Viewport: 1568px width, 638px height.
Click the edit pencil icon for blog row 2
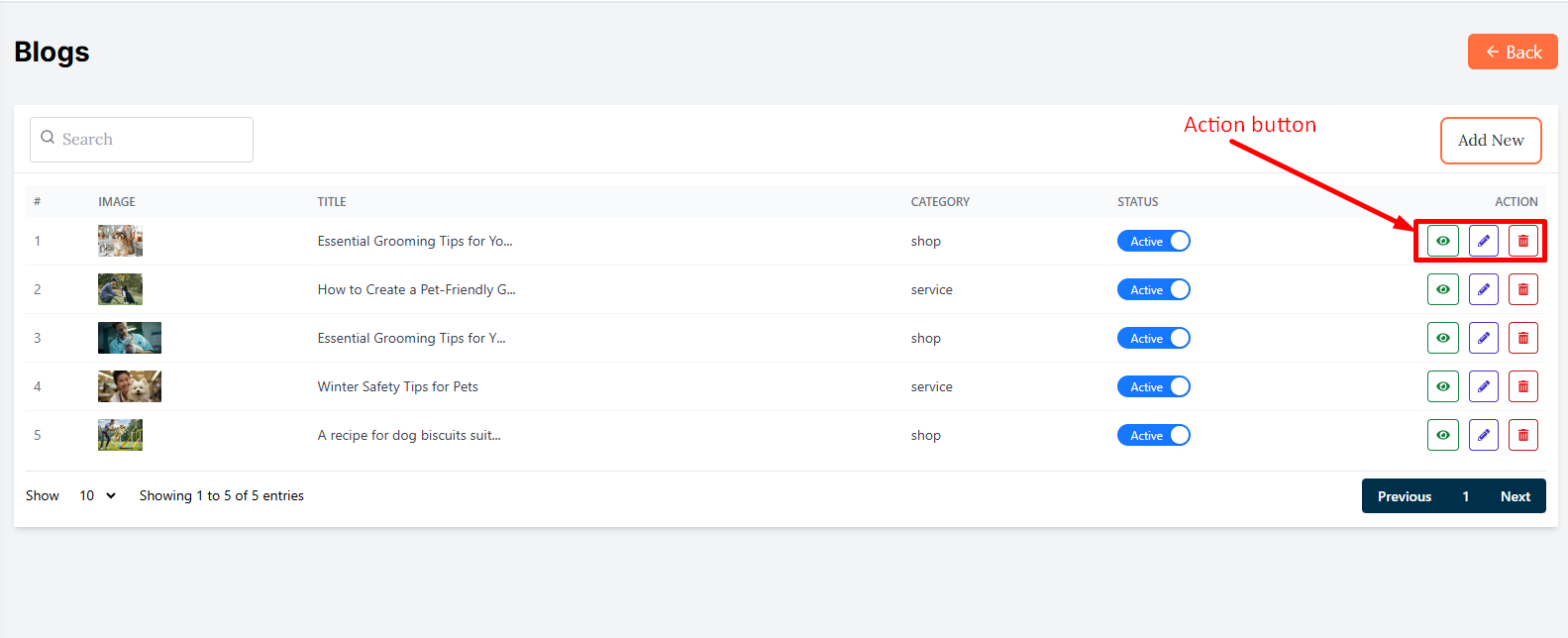(x=1483, y=289)
